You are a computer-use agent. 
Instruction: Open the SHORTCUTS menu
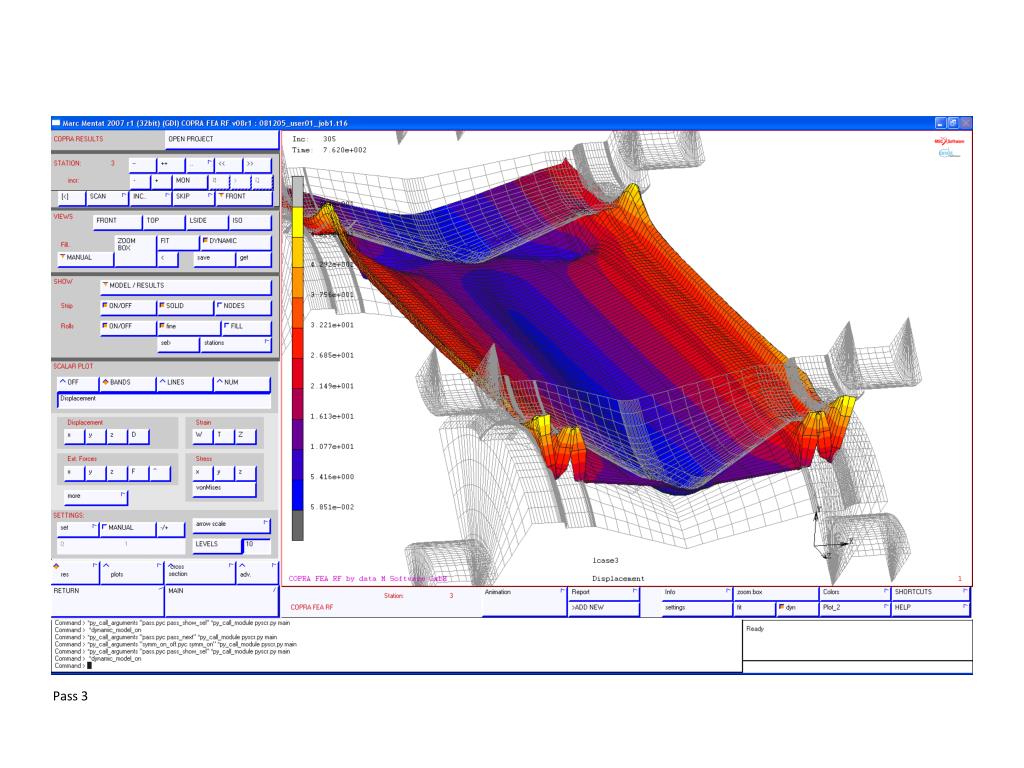tap(931, 593)
